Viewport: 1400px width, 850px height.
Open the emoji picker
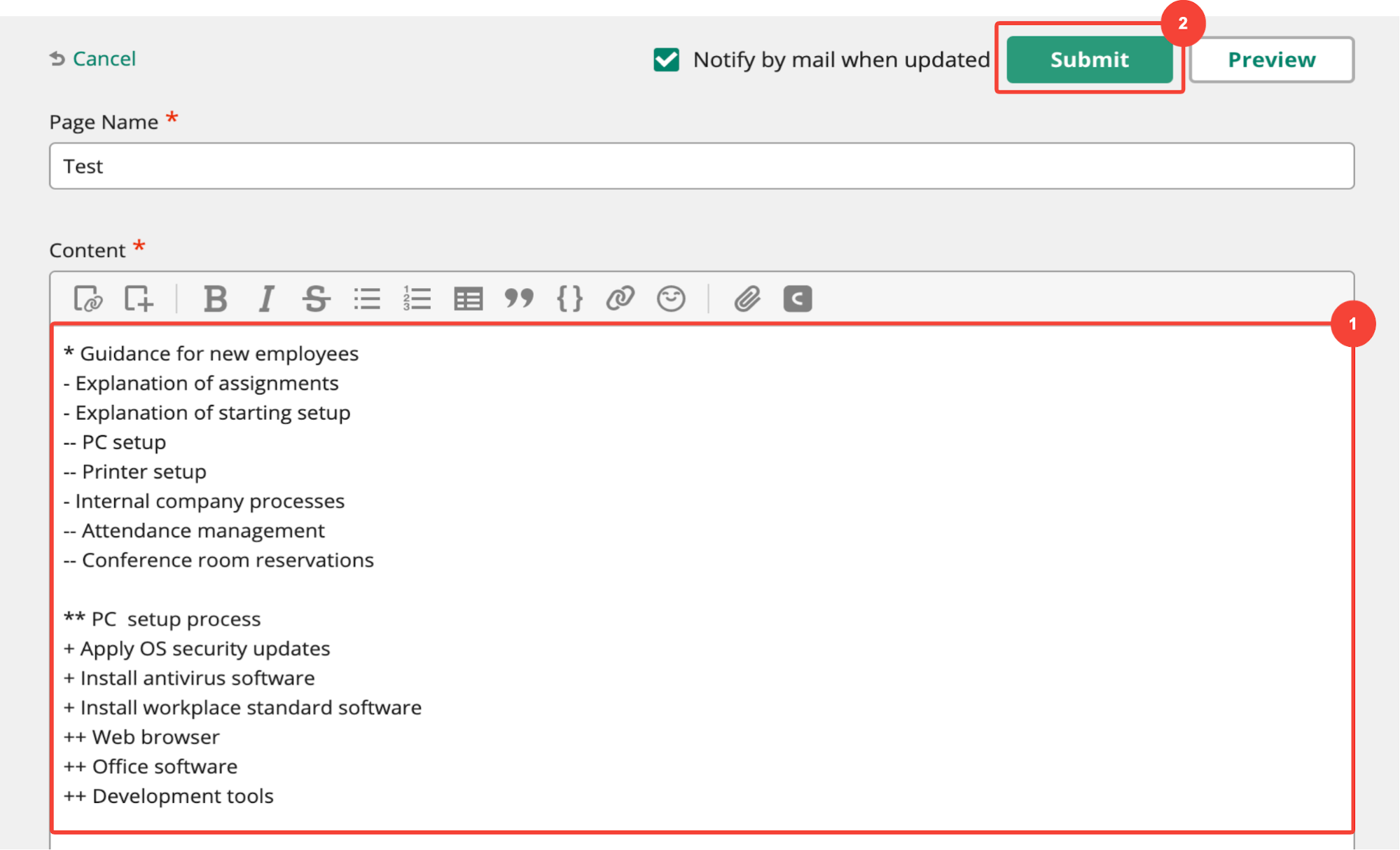[x=671, y=299]
